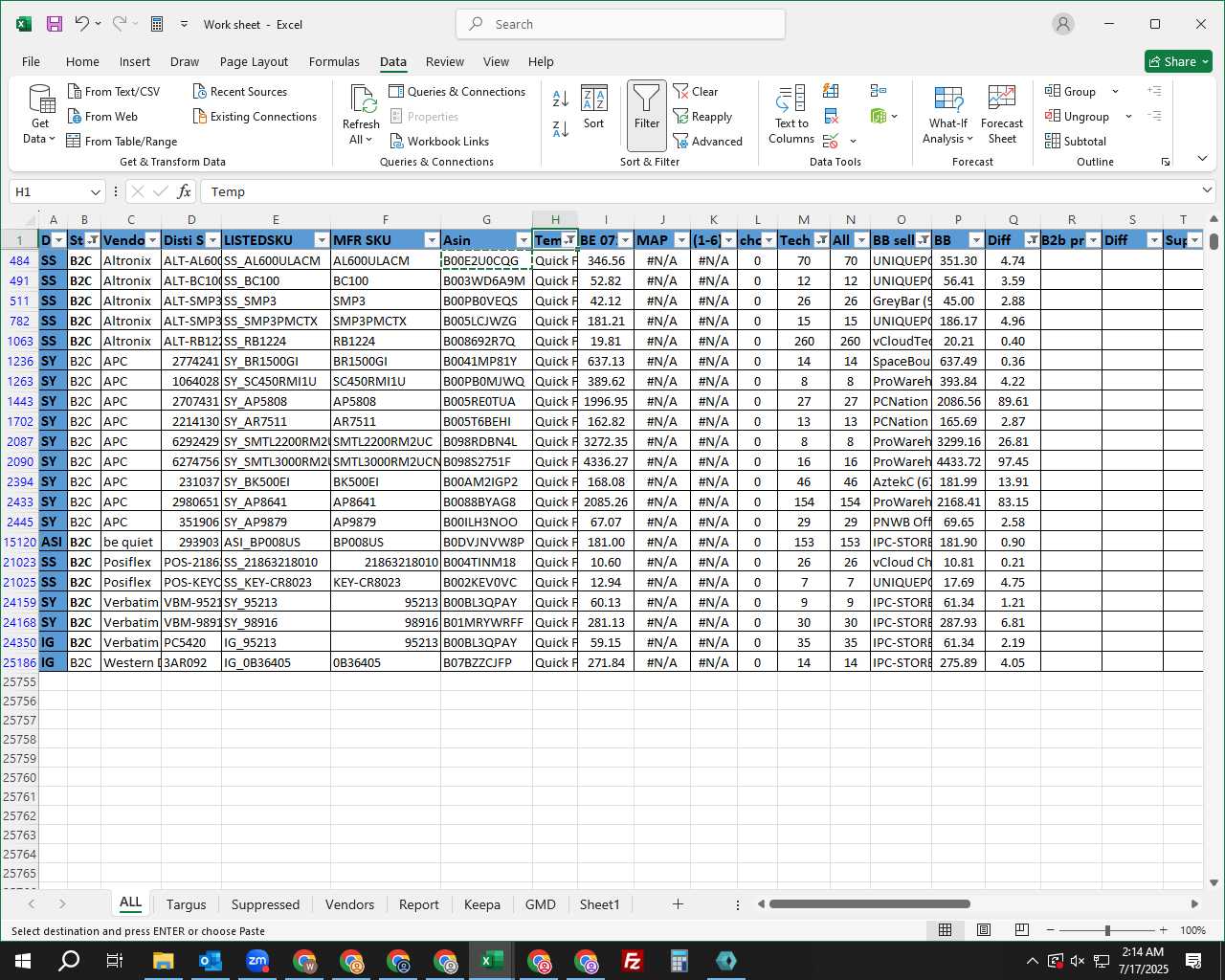The image size is (1225, 980).
Task: Click the Add new sheet plus icon
Action: click(x=678, y=904)
